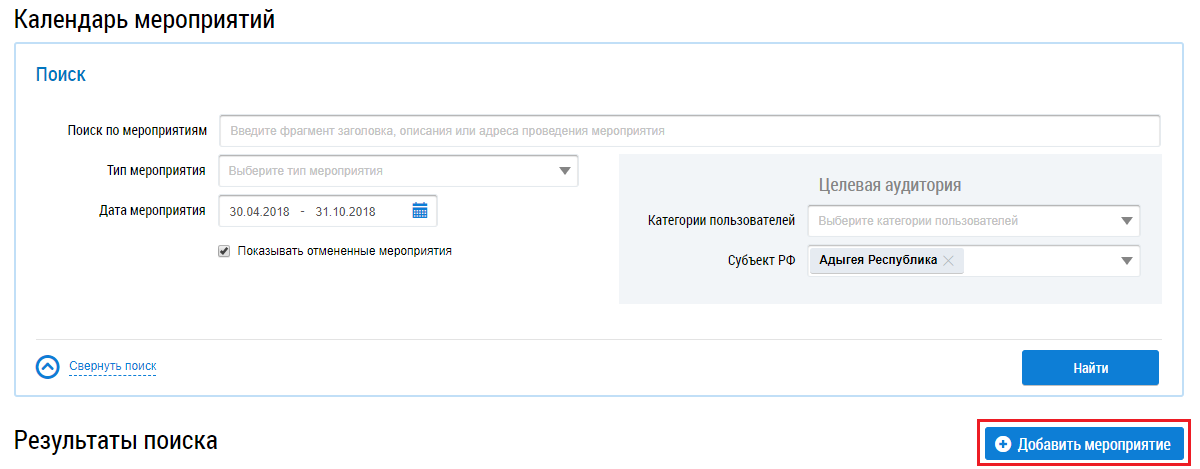This screenshot has width=1200, height=469.
Task: Click the start date 30.04.2018
Action: pyautogui.click(x=259, y=211)
